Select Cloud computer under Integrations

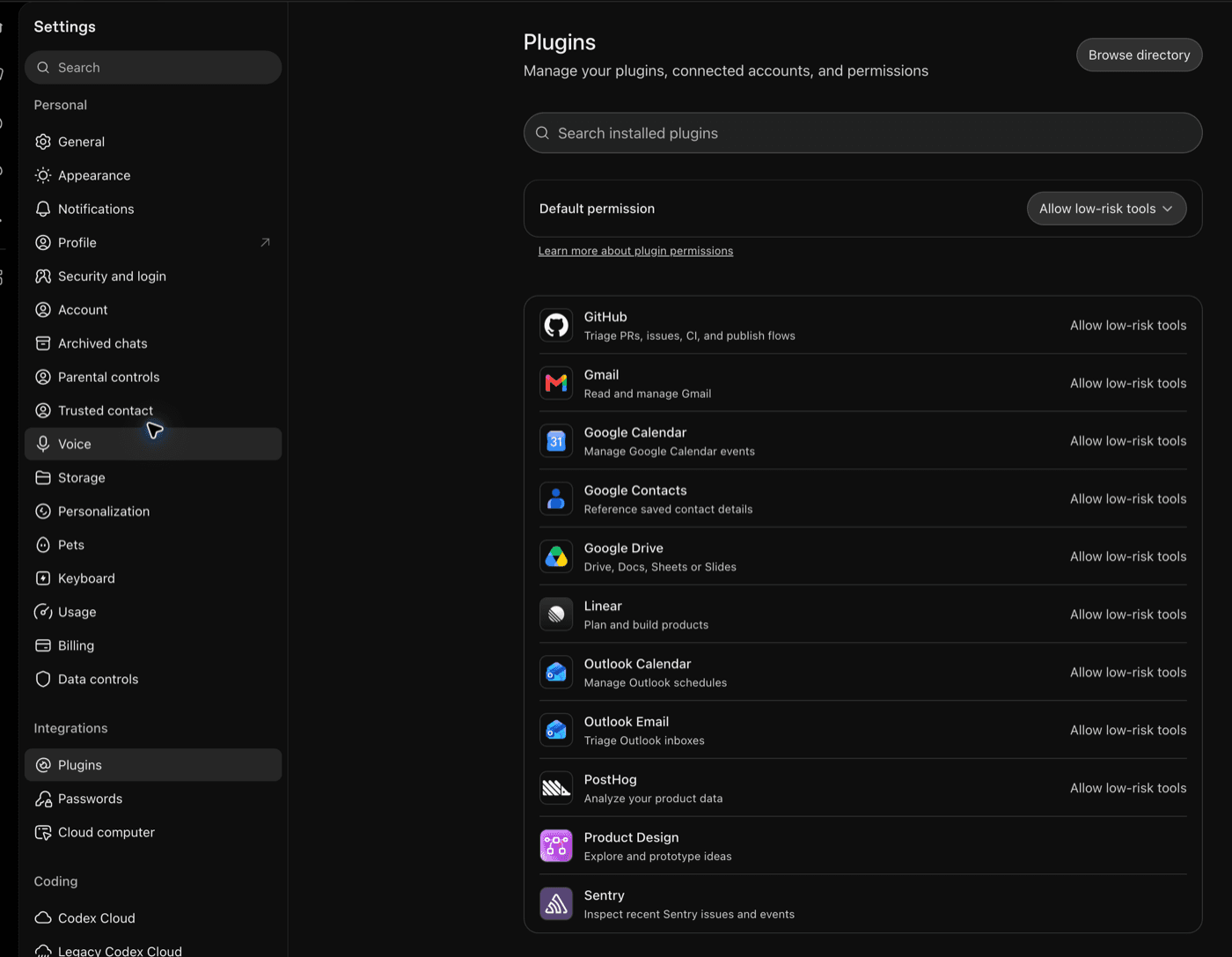(x=153, y=832)
